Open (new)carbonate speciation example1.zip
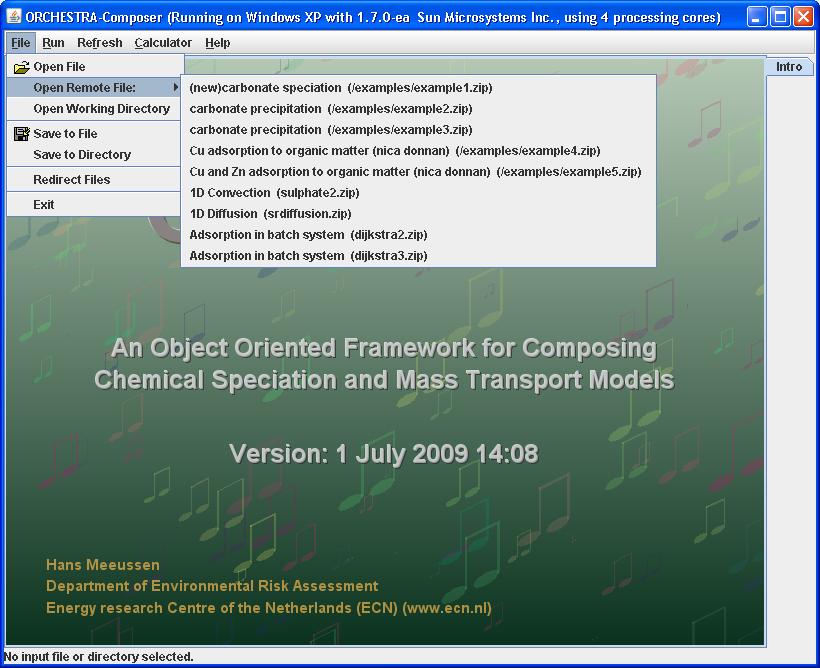The height and width of the screenshot is (668, 820). 418,88
